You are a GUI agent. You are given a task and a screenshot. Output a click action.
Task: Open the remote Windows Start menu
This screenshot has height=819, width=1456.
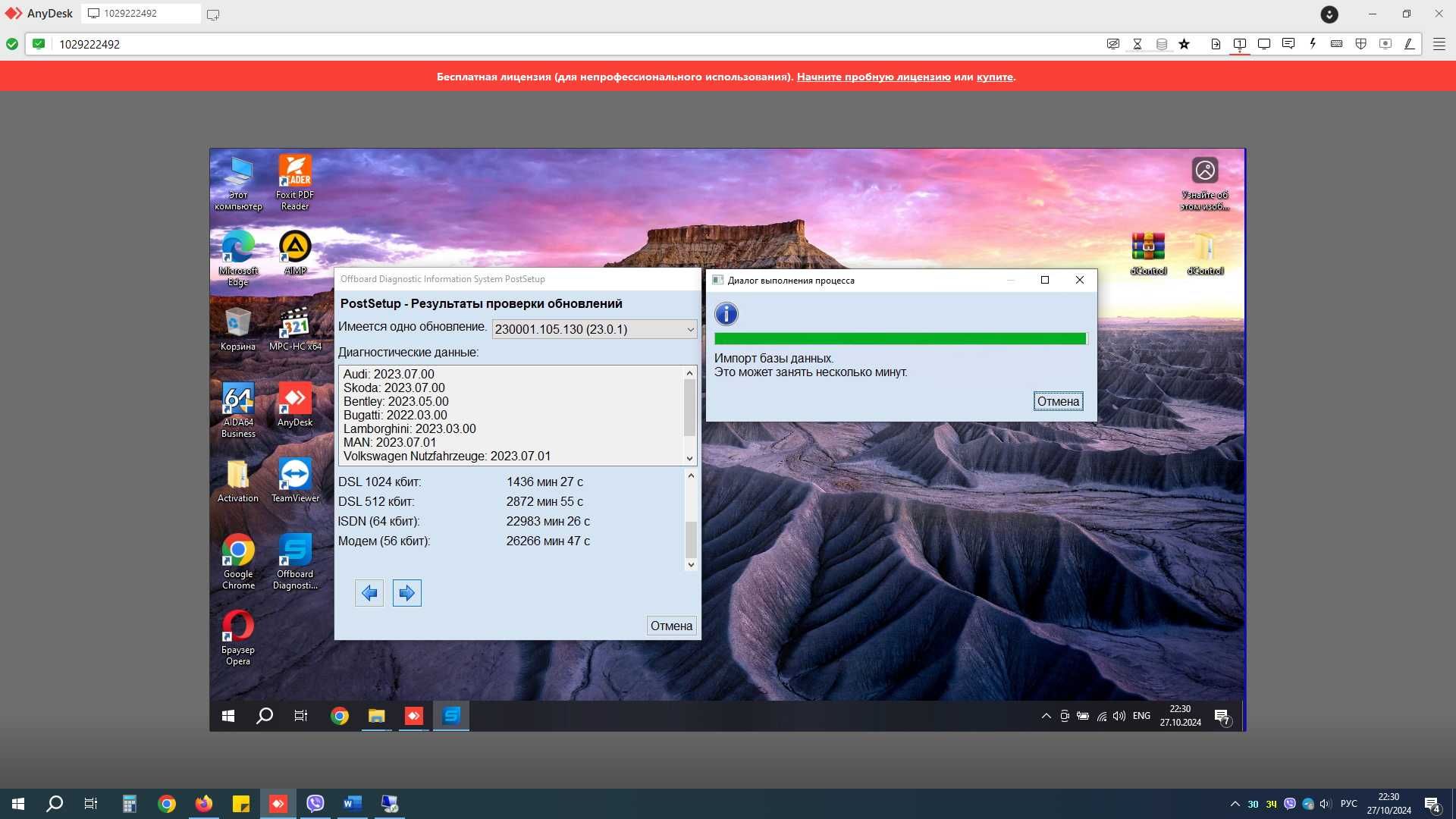(227, 716)
